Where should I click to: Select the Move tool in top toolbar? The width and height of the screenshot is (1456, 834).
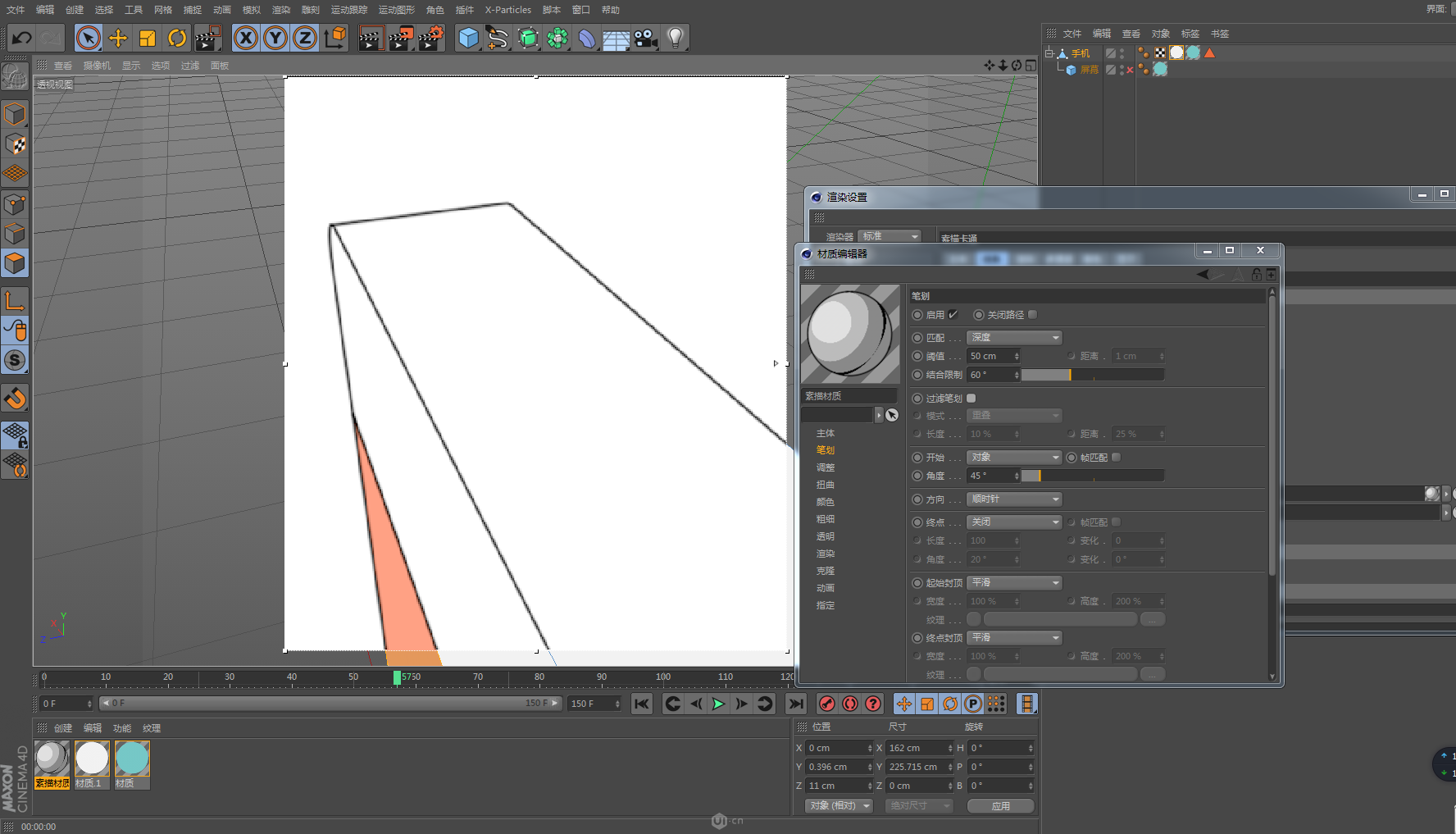click(x=118, y=38)
